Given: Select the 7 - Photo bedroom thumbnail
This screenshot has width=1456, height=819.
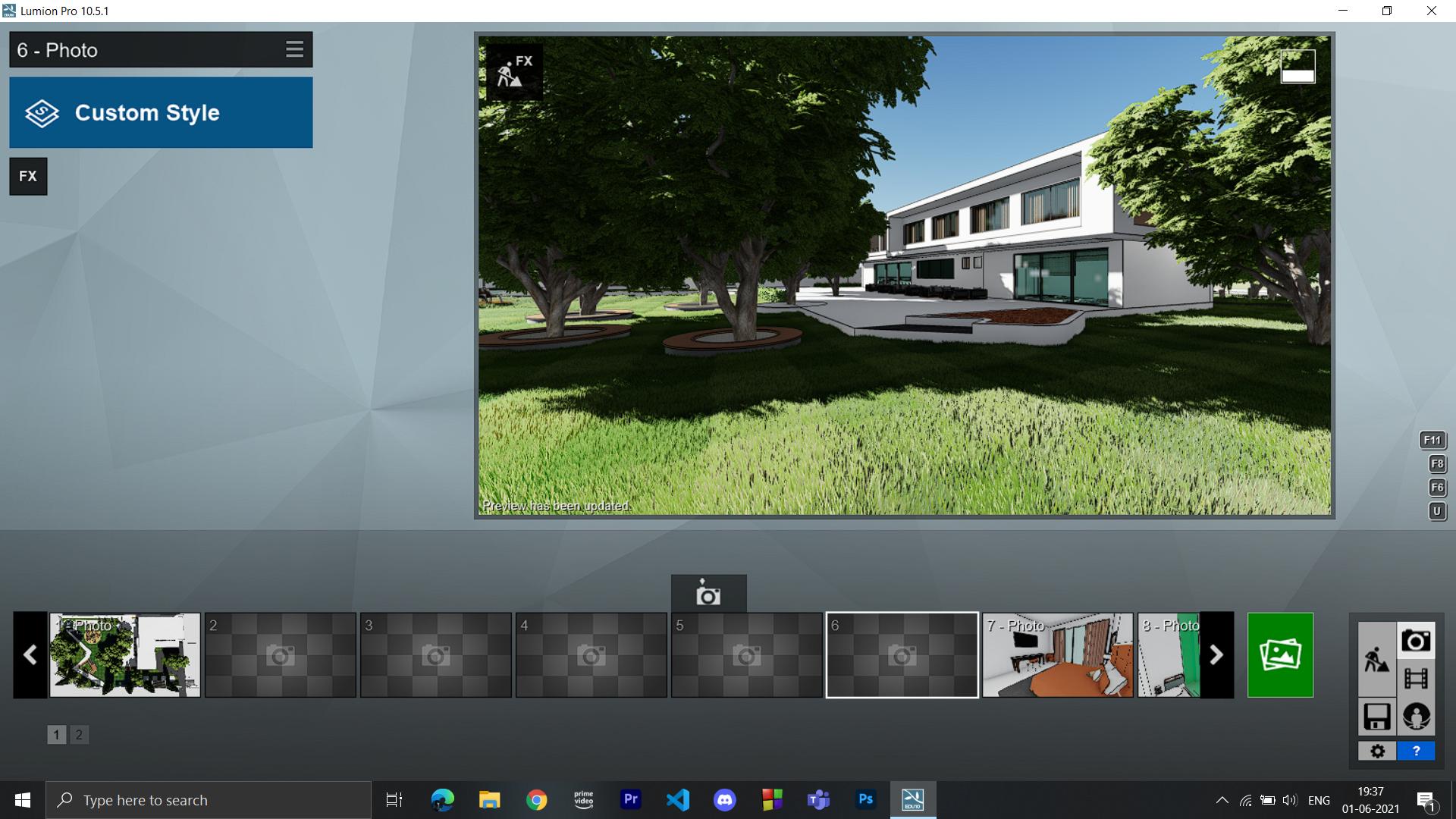Looking at the screenshot, I should pos(1057,655).
